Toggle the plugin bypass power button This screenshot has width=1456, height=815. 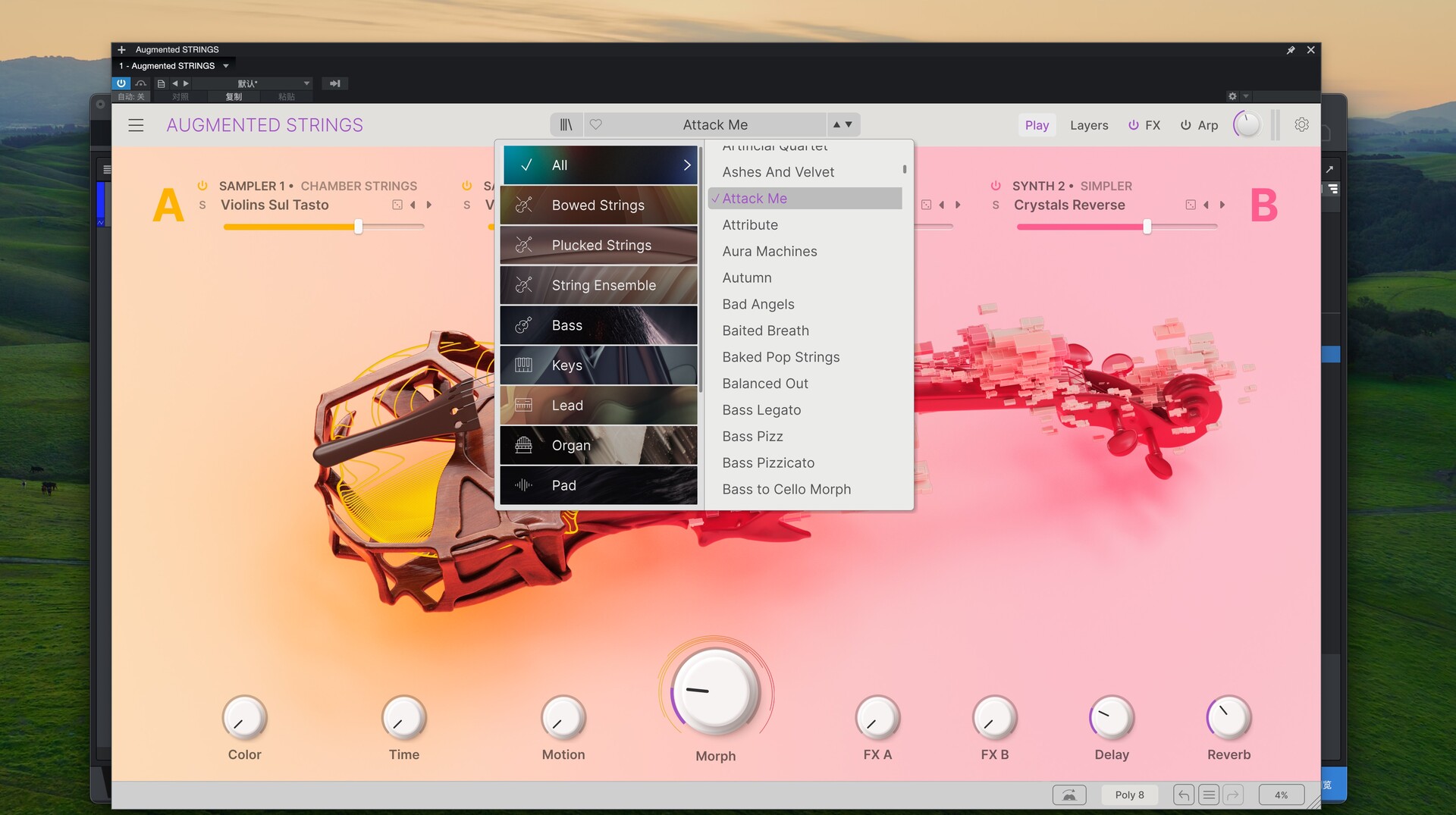pos(121,83)
